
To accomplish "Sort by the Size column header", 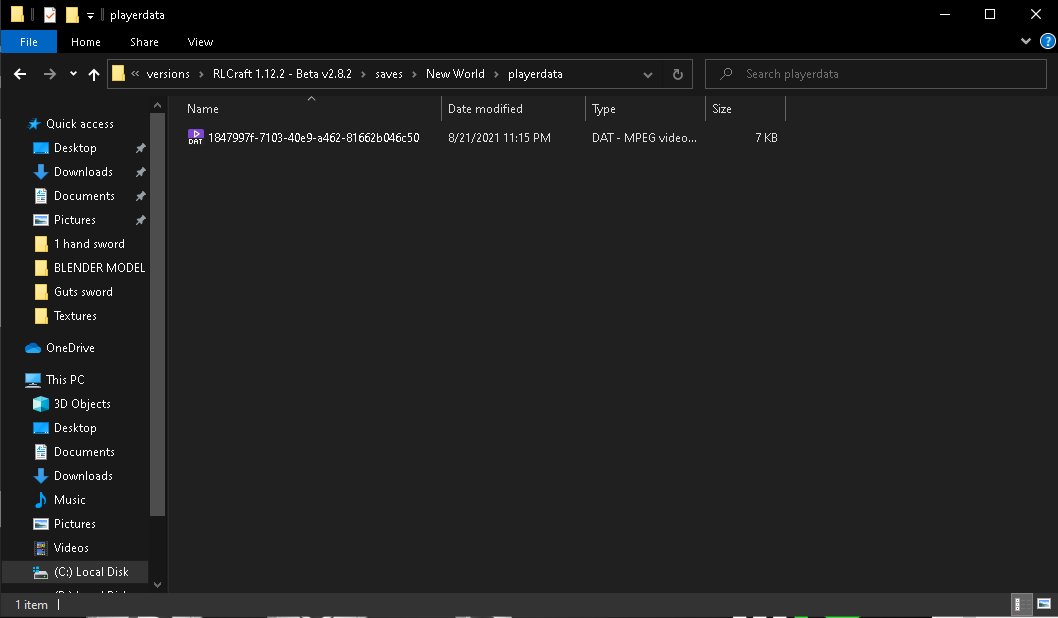I will coord(746,109).
